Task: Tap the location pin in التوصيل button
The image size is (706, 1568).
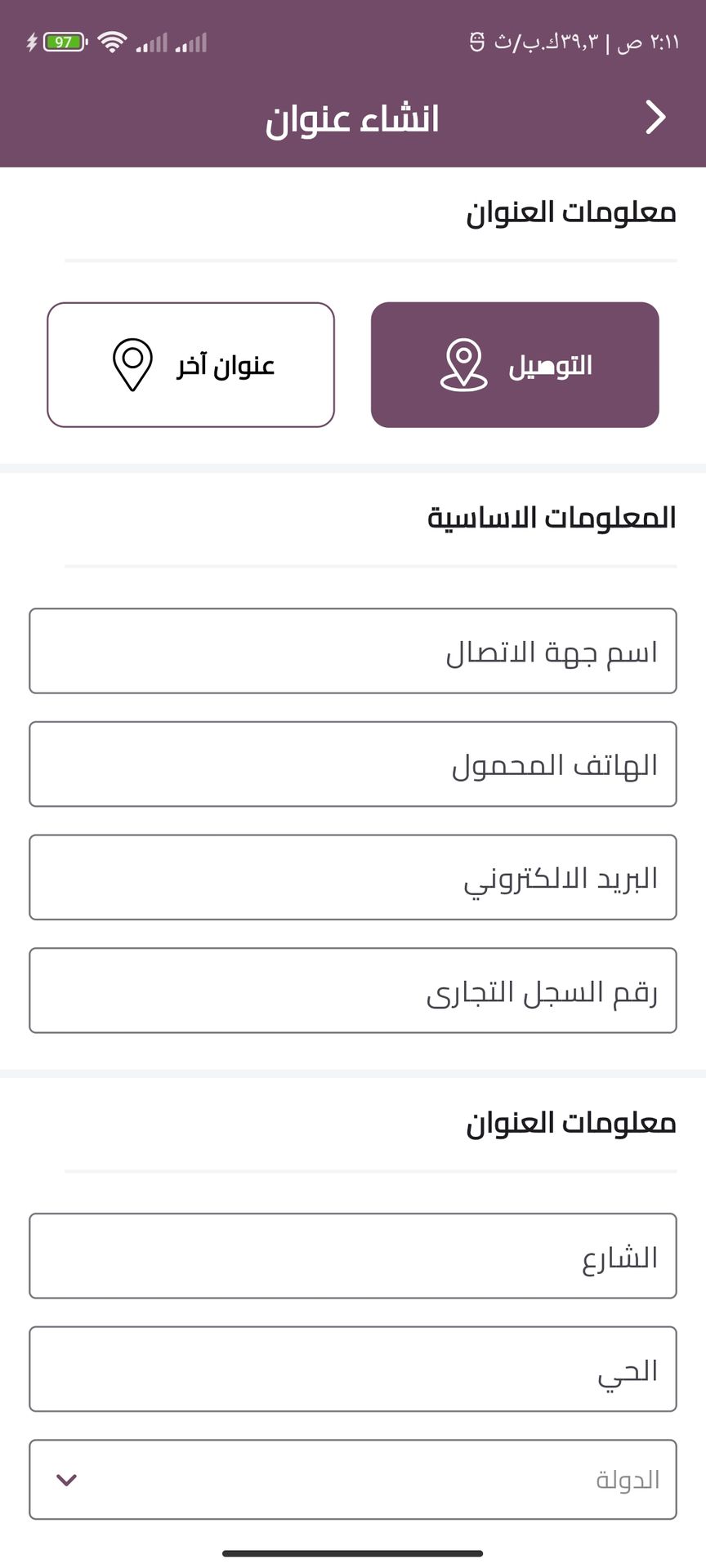Action: tap(463, 365)
